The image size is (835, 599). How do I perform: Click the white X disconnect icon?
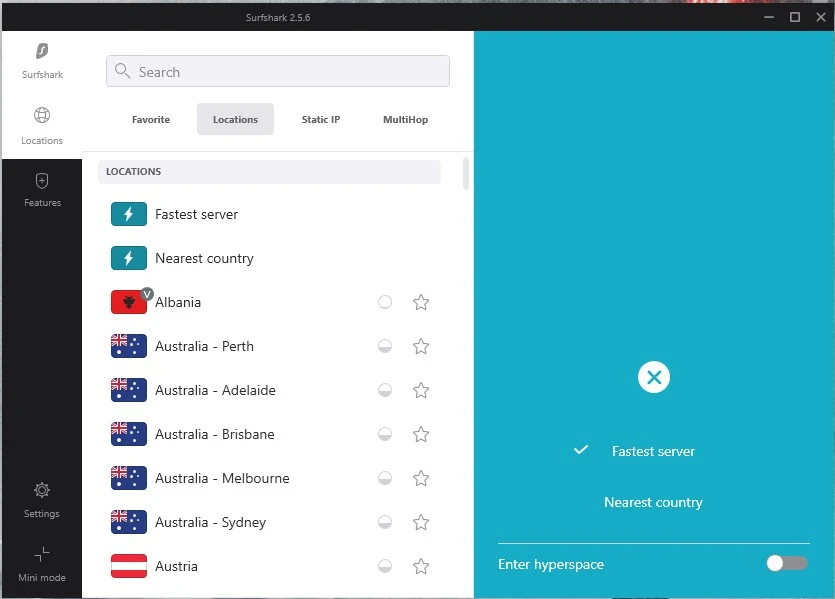pos(653,377)
